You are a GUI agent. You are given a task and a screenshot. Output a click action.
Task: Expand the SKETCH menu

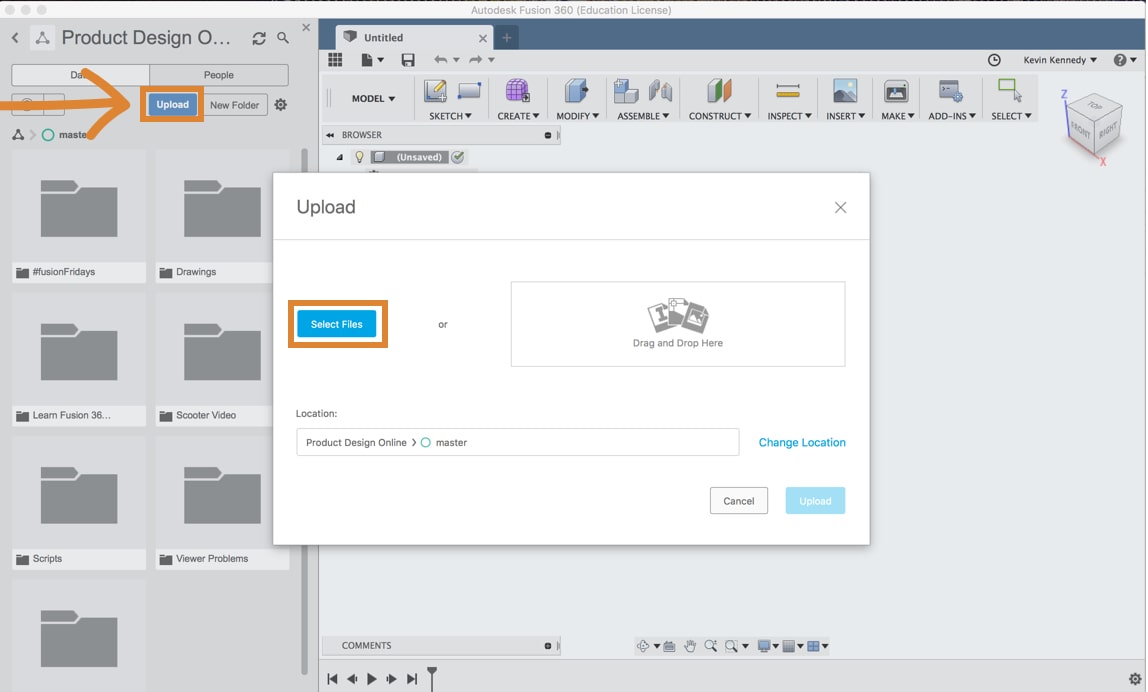pyautogui.click(x=450, y=116)
